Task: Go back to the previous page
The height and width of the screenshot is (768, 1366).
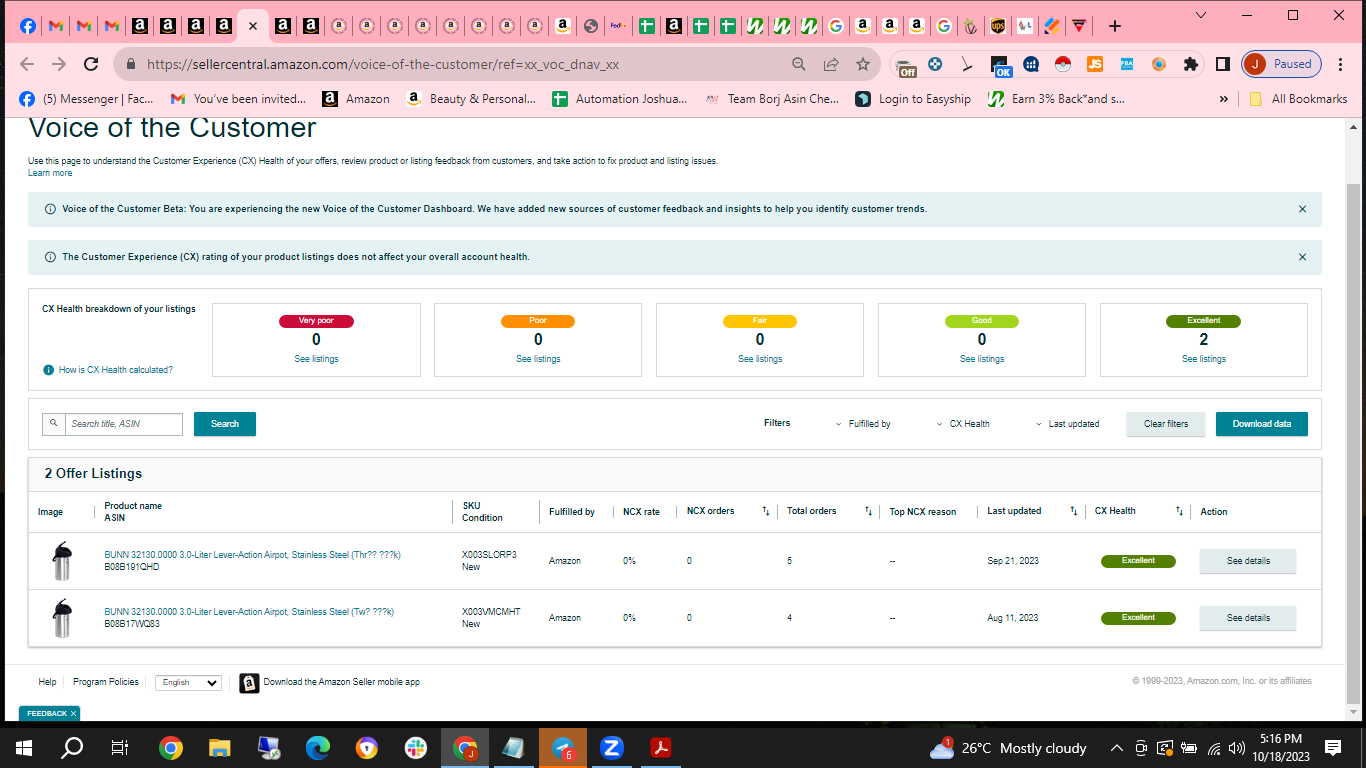Action: (x=27, y=64)
